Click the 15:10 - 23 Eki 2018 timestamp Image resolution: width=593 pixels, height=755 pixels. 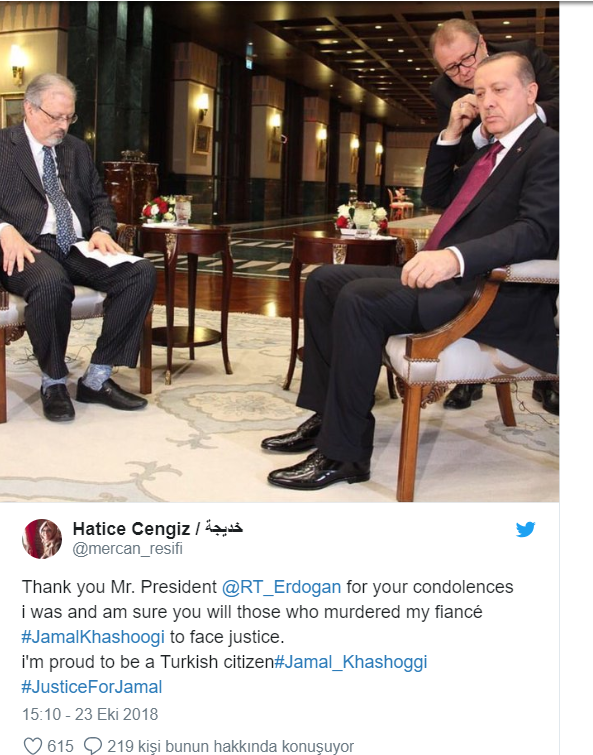(90, 714)
